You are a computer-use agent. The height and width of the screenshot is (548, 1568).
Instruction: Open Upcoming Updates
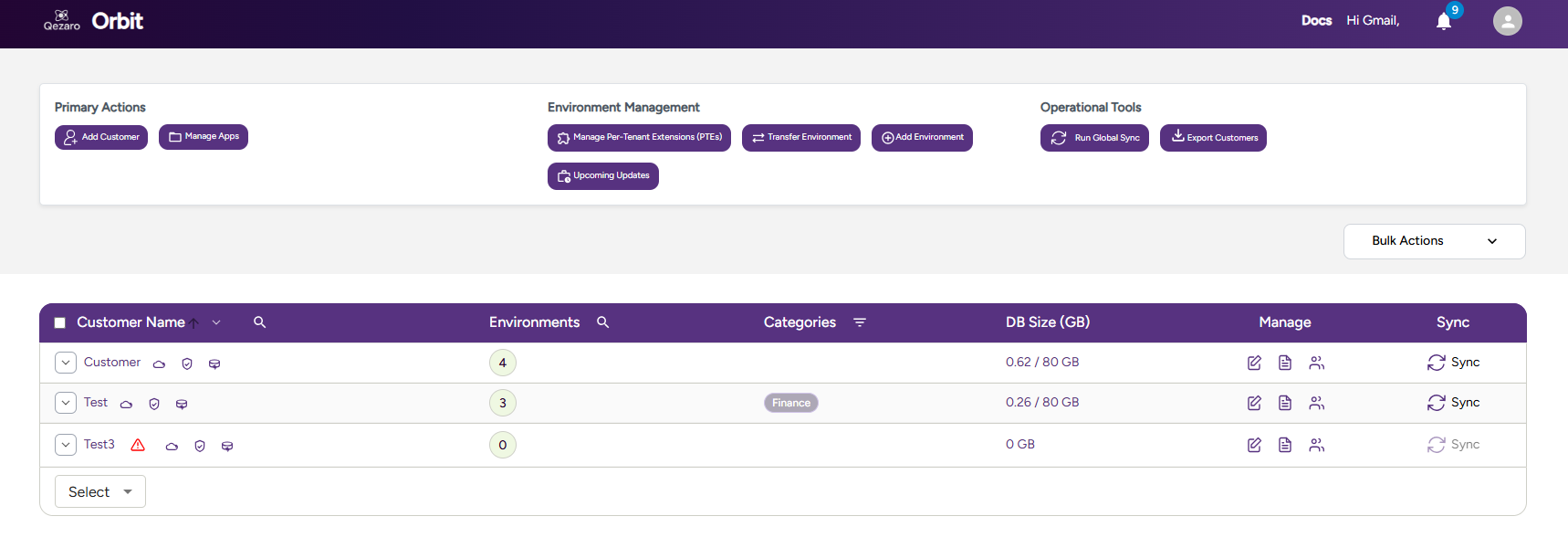[603, 176]
